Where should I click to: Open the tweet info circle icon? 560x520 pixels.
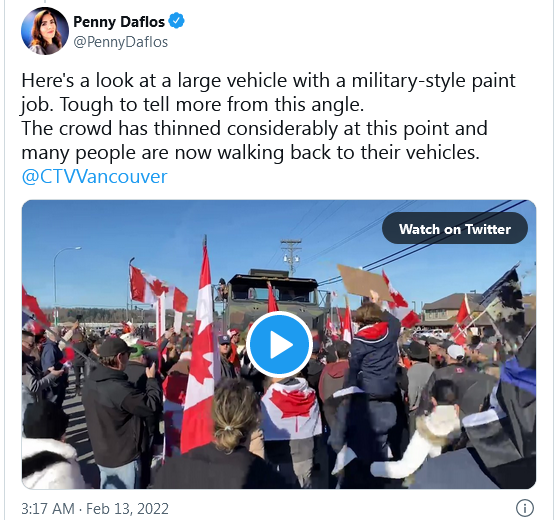pyautogui.click(x=525, y=508)
